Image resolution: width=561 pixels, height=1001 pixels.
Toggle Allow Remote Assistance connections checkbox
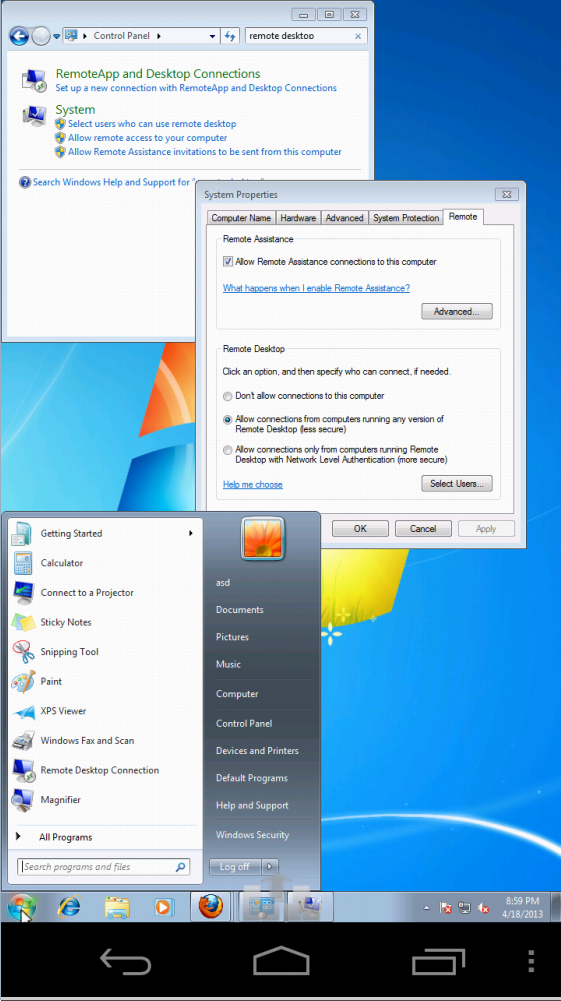coord(228,262)
